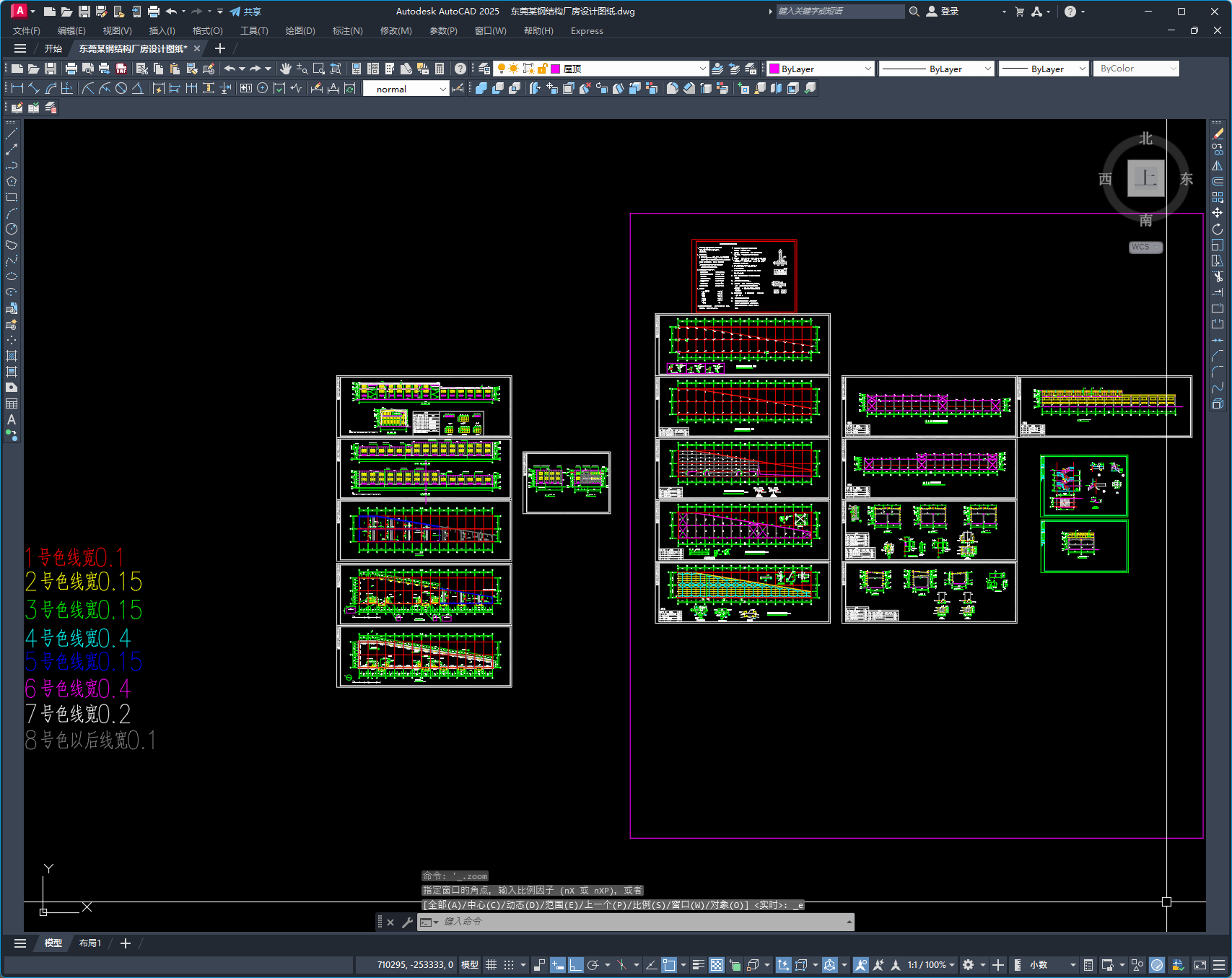Click the Rotate tool on right toolbar
1232x978 pixels.
tap(1218, 229)
